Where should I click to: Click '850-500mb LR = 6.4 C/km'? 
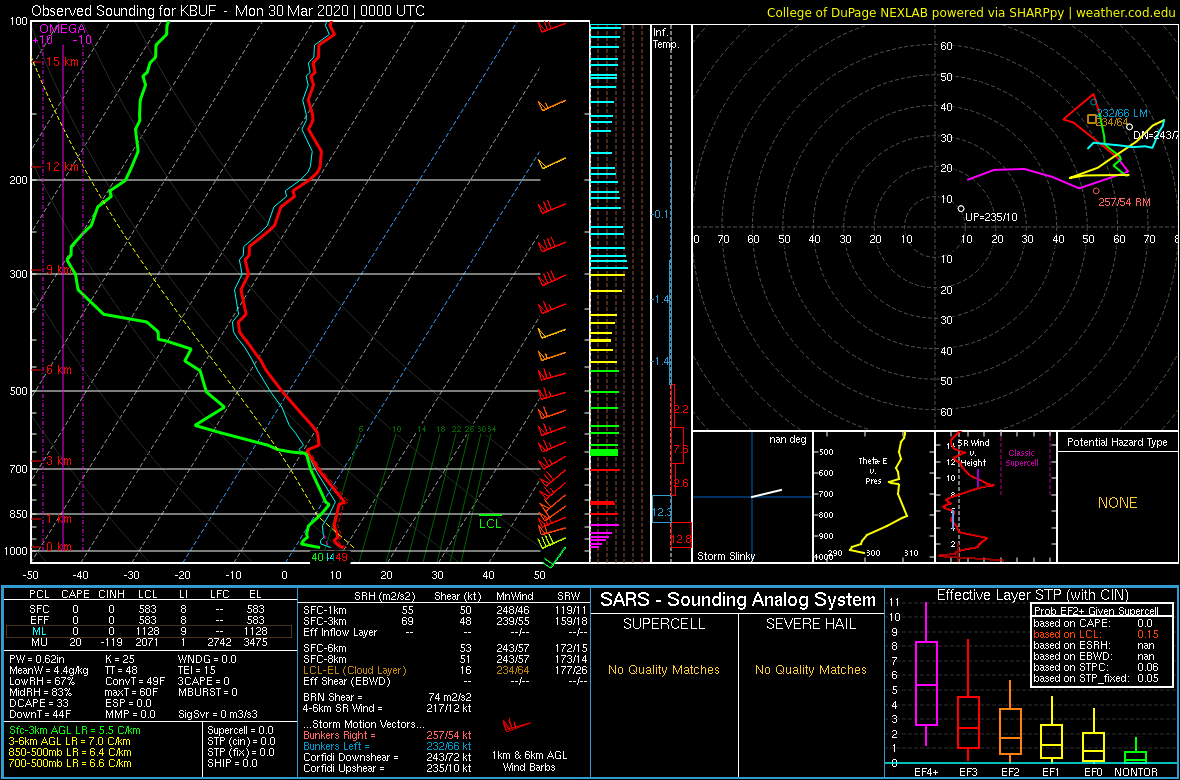tap(70, 752)
